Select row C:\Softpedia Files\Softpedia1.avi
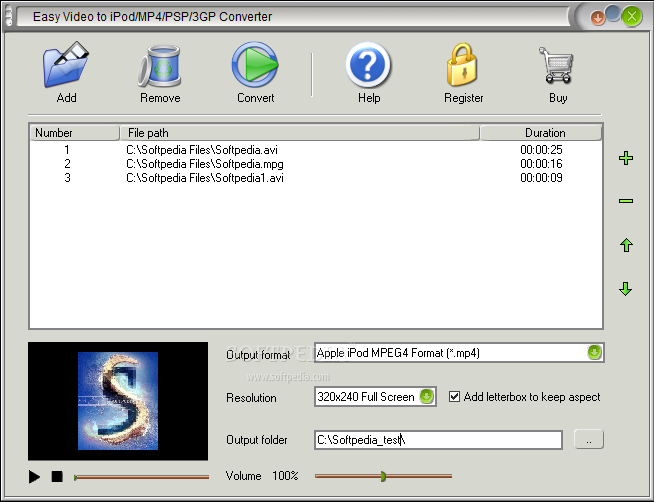Screen dimensions: 654x502 pyautogui.click(x=316, y=178)
